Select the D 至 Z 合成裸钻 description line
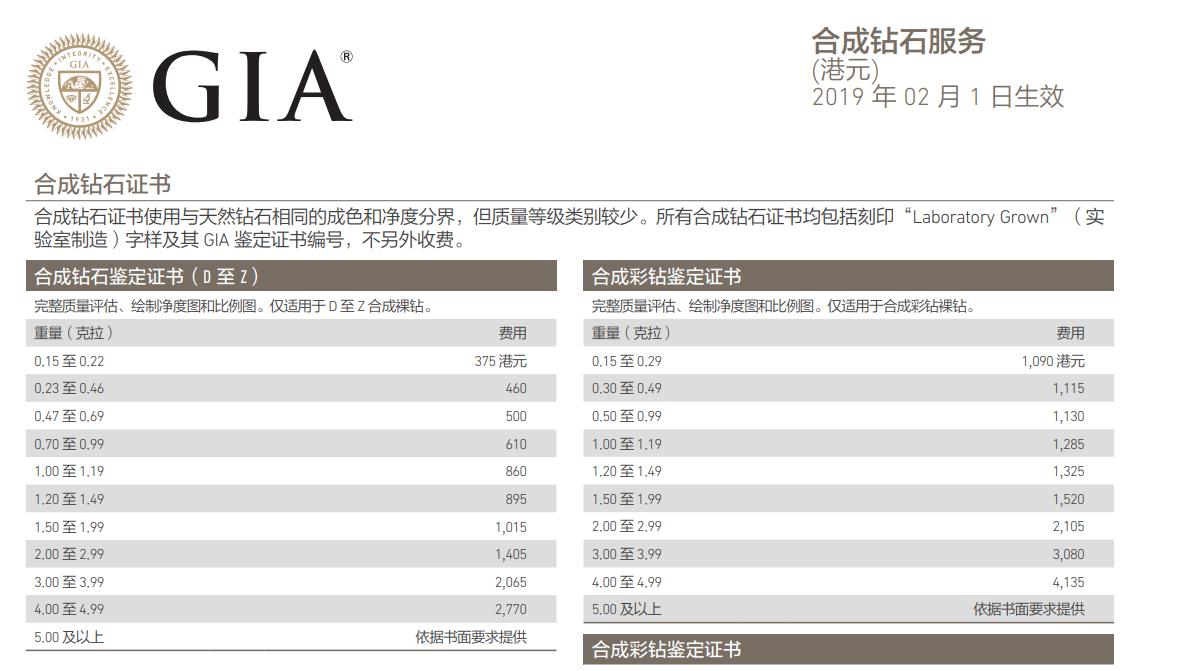 tap(234, 306)
